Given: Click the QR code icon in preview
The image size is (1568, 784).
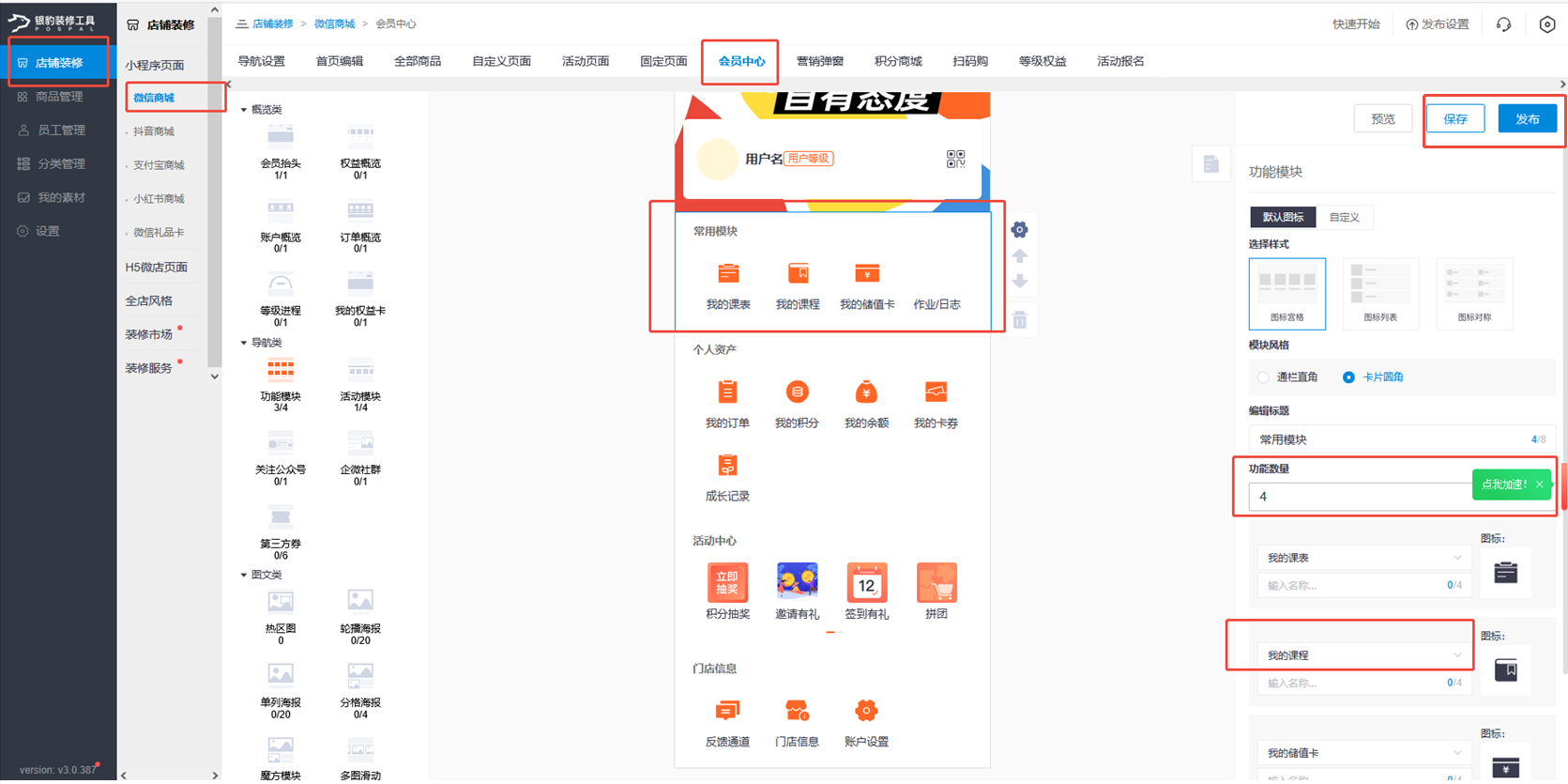Looking at the screenshot, I should [955, 159].
